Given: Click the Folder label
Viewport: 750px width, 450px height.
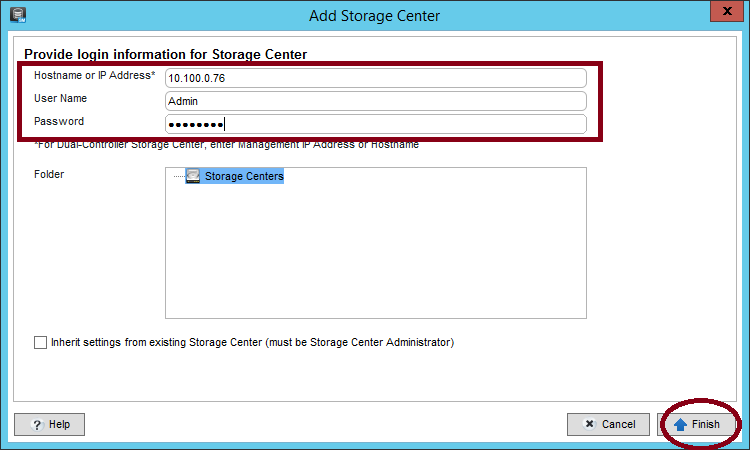Looking at the screenshot, I should [x=49, y=174].
